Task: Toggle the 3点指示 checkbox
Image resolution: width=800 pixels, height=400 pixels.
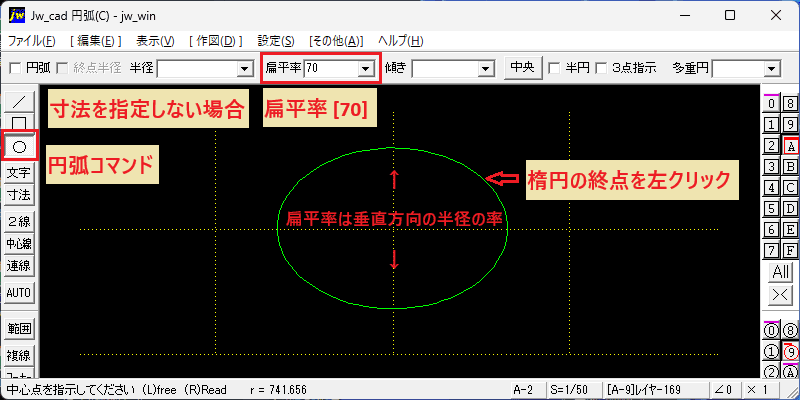Action: click(602, 68)
